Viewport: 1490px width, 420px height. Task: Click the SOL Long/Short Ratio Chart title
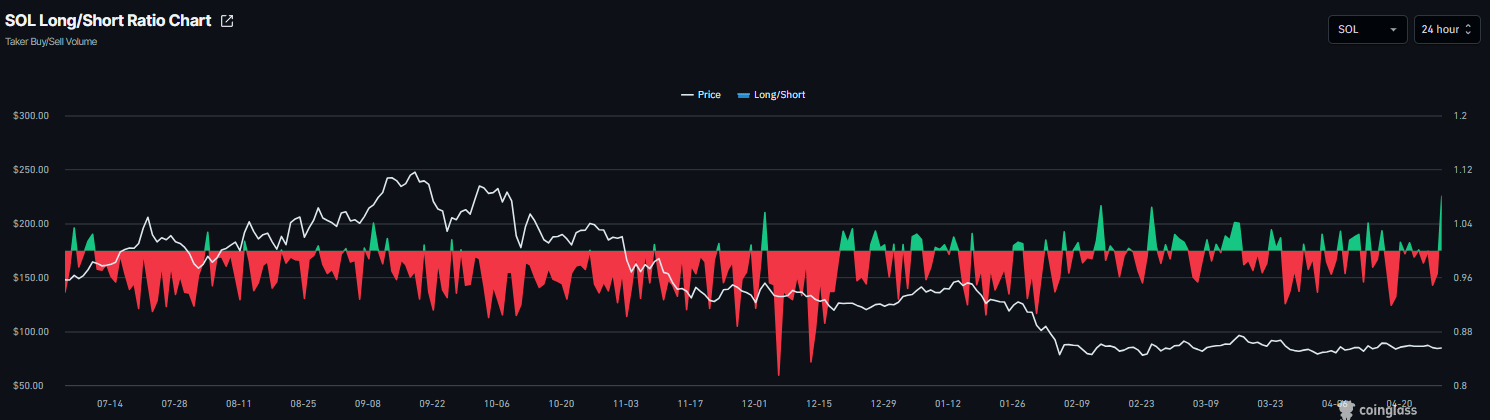108,21
